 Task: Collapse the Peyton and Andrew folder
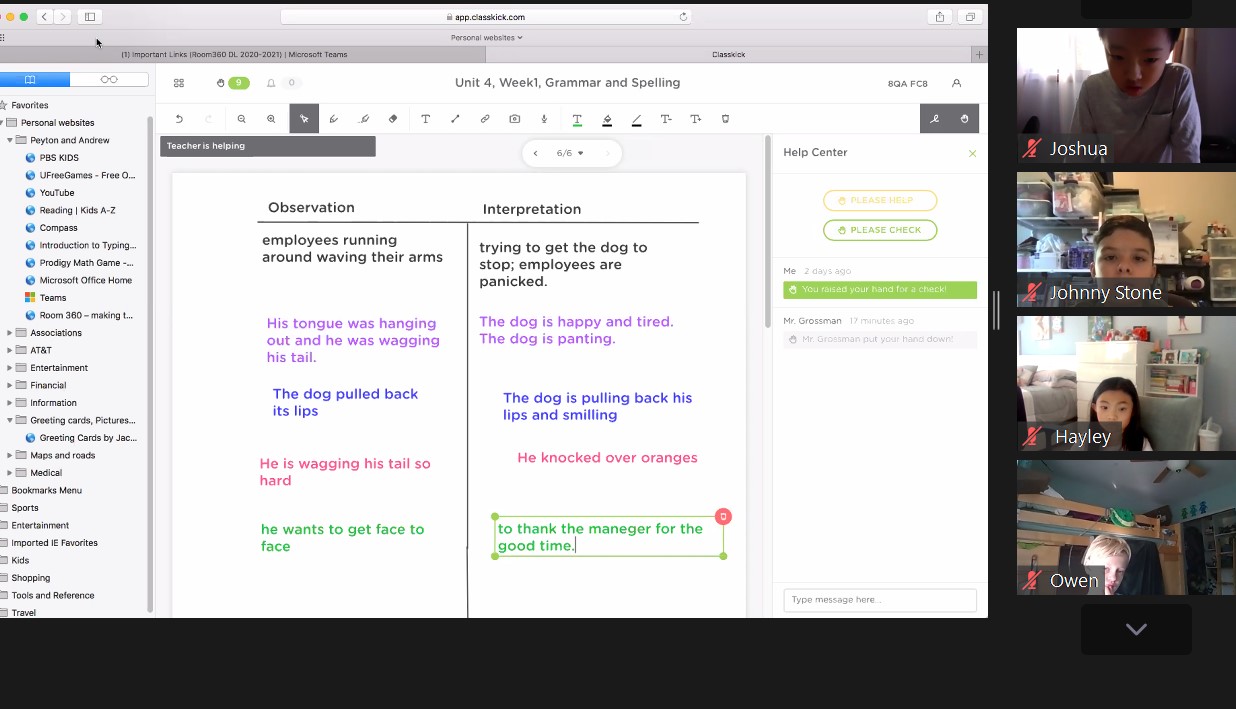(10, 141)
